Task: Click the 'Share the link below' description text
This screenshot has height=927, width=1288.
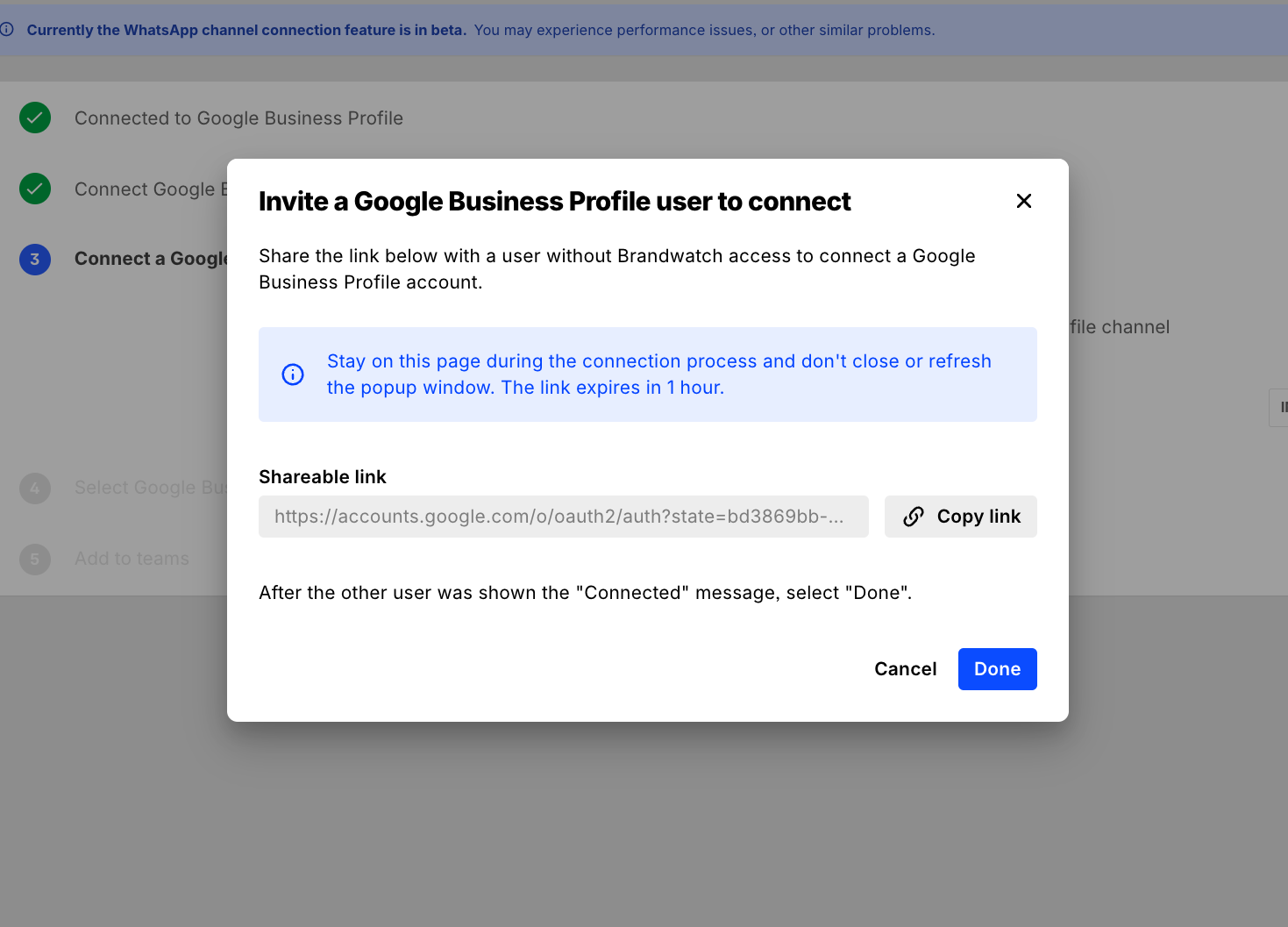Action: click(616, 269)
